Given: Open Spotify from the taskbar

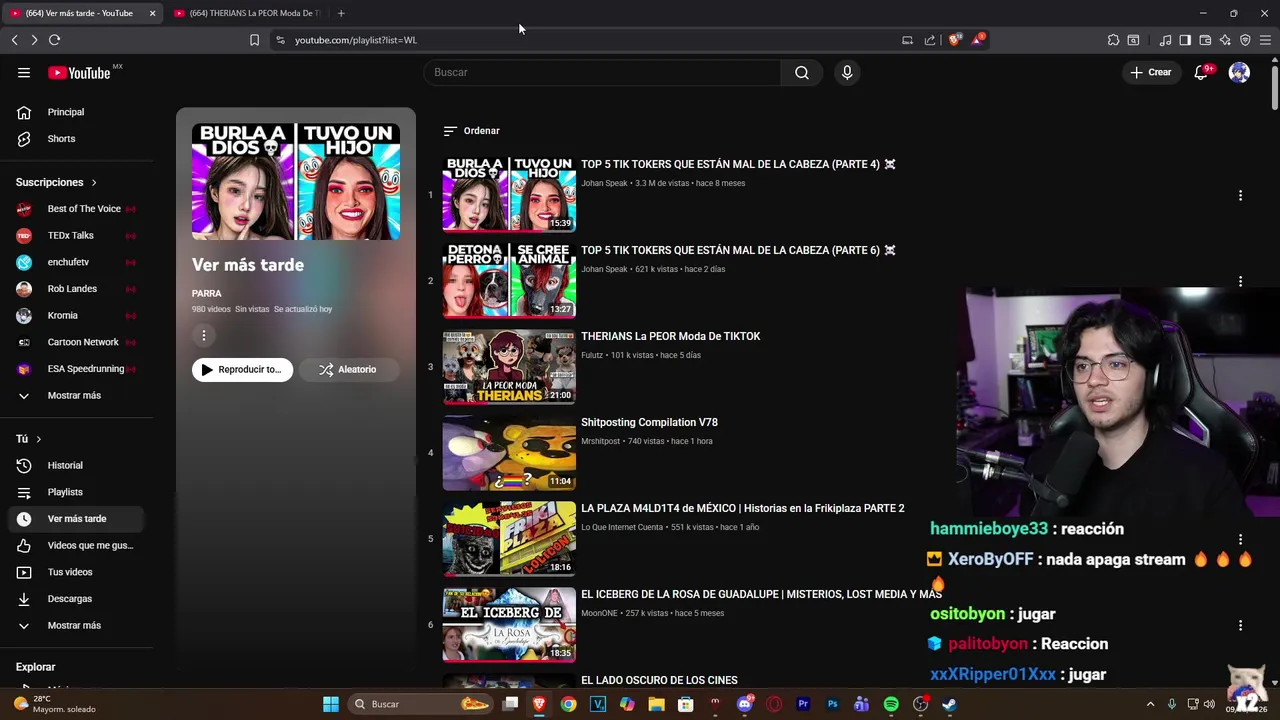Looking at the screenshot, I should tap(891, 704).
